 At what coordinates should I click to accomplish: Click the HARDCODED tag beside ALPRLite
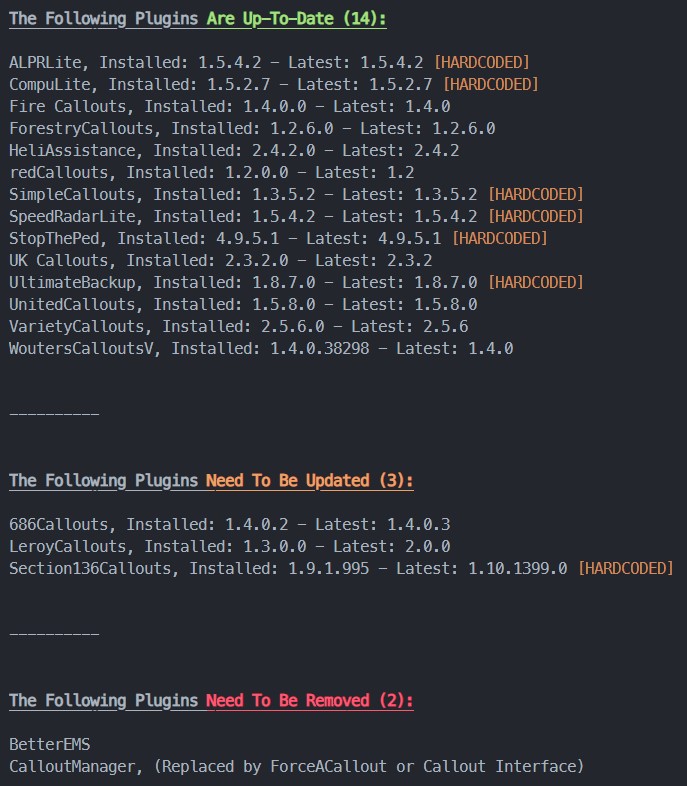[482, 62]
